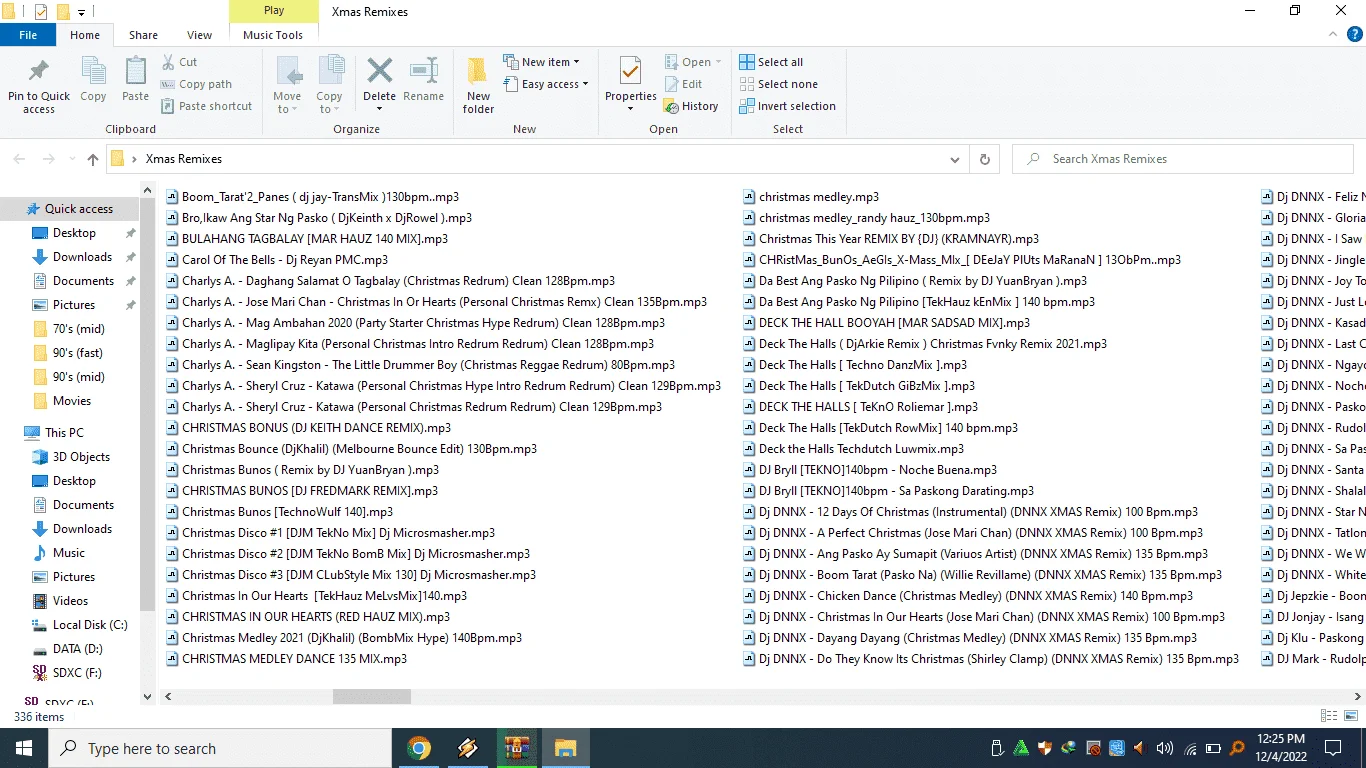The width and height of the screenshot is (1366, 768).
Task: Click the Edit command in ribbon
Action: click(683, 84)
